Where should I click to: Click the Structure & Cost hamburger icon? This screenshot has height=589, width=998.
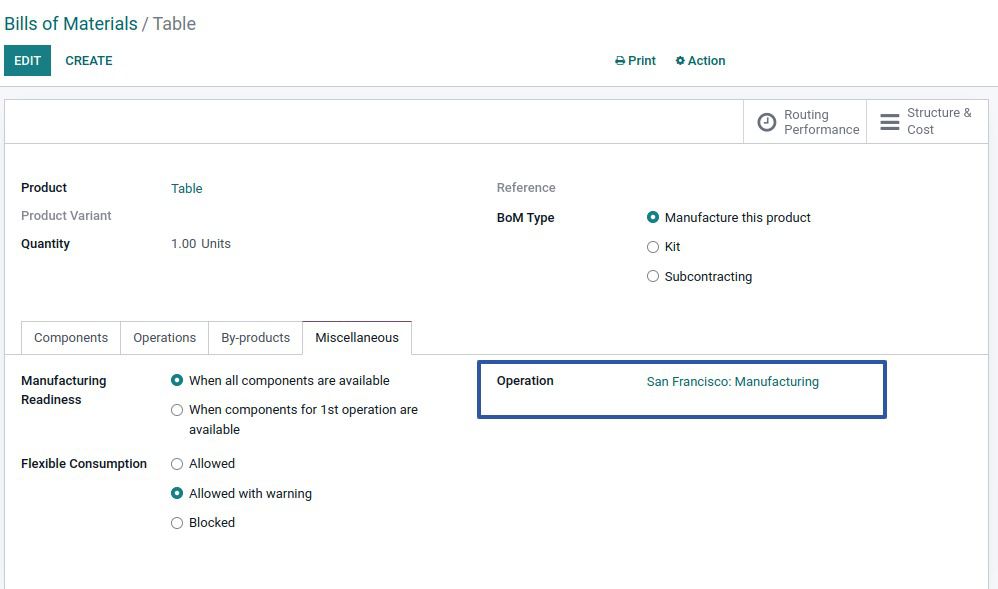pyautogui.click(x=889, y=122)
